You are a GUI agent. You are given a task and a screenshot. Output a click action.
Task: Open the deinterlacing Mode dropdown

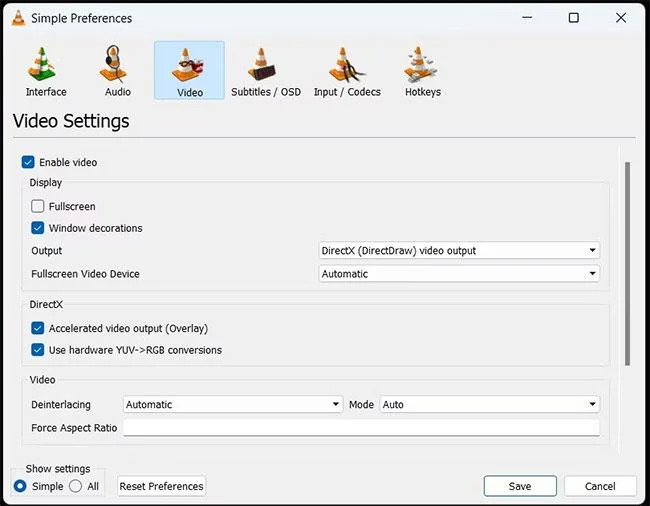[x=490, y=404]
